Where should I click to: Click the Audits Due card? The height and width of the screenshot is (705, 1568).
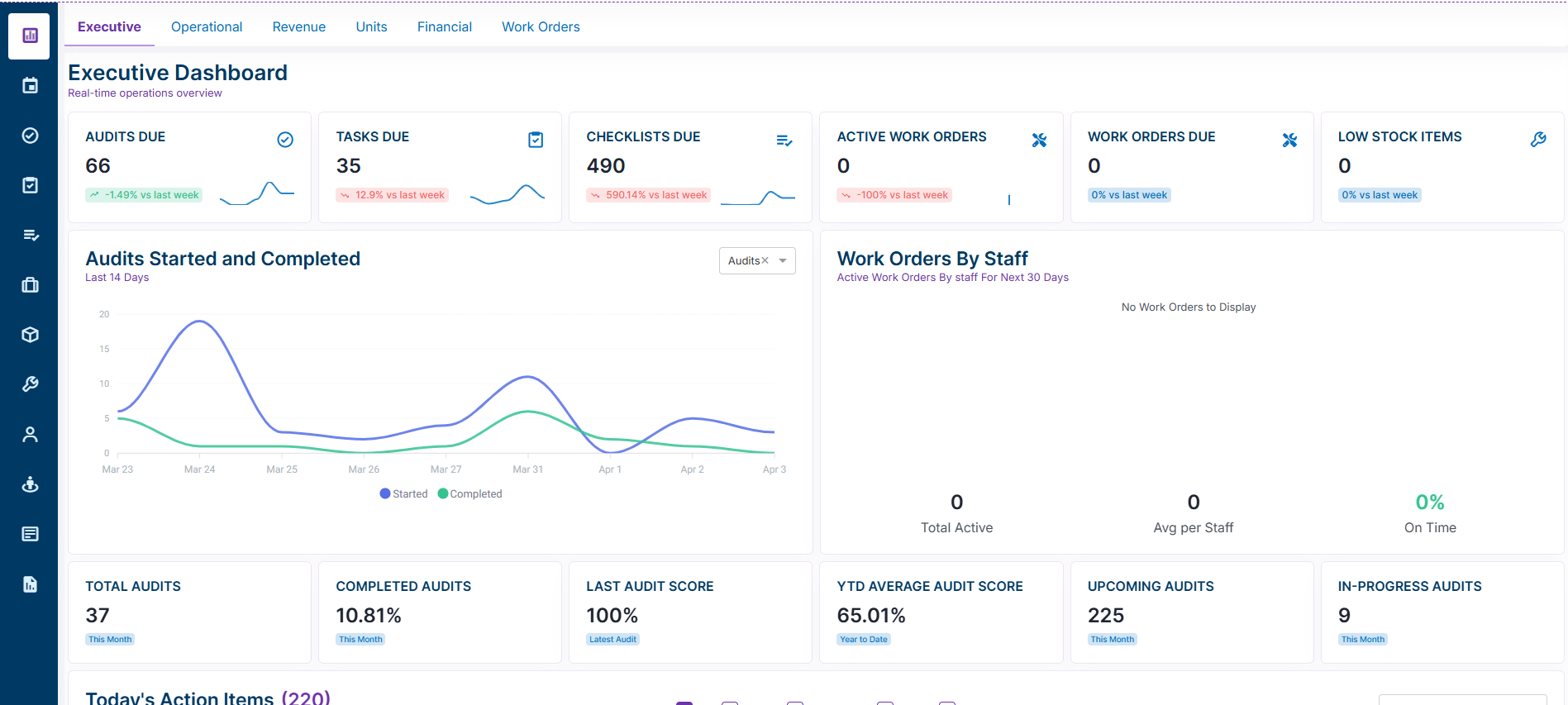click(x=189, y=167)
